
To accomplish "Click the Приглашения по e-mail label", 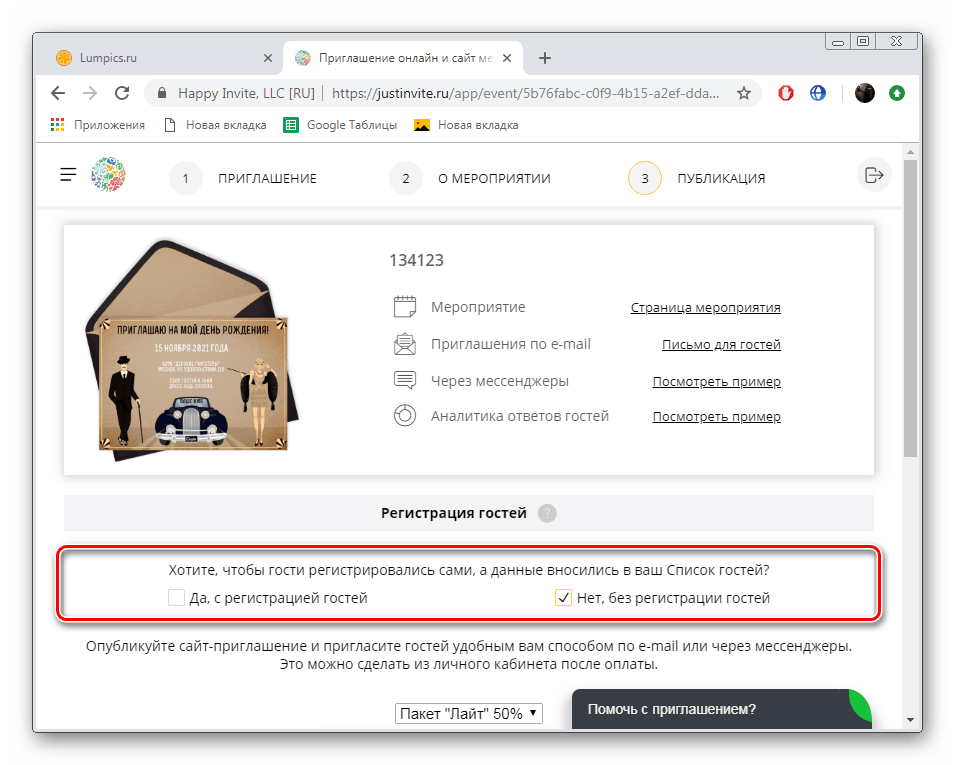I will pyautogui.click(x=511, y=344).
